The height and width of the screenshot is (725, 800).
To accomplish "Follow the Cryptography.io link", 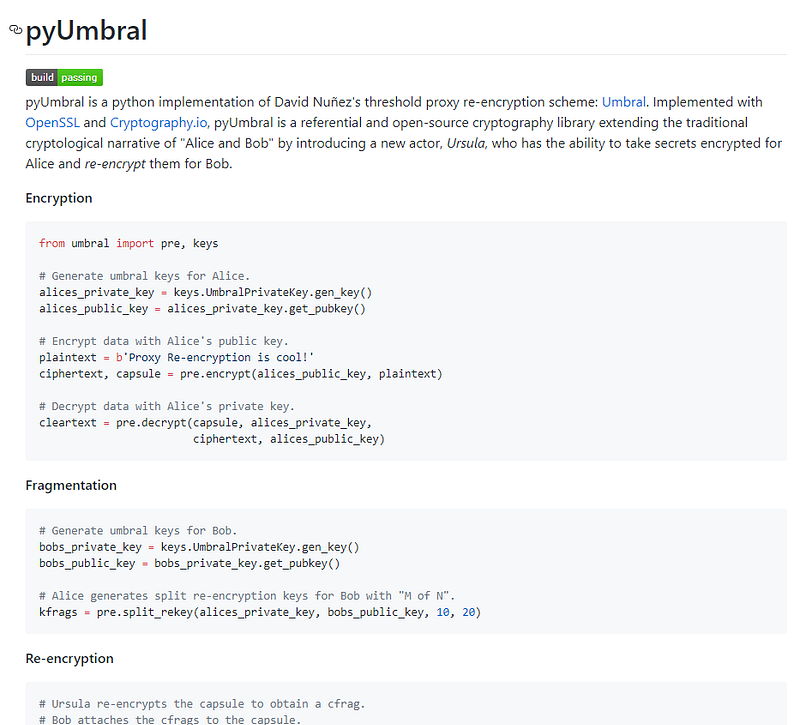I will coord(159,123).
